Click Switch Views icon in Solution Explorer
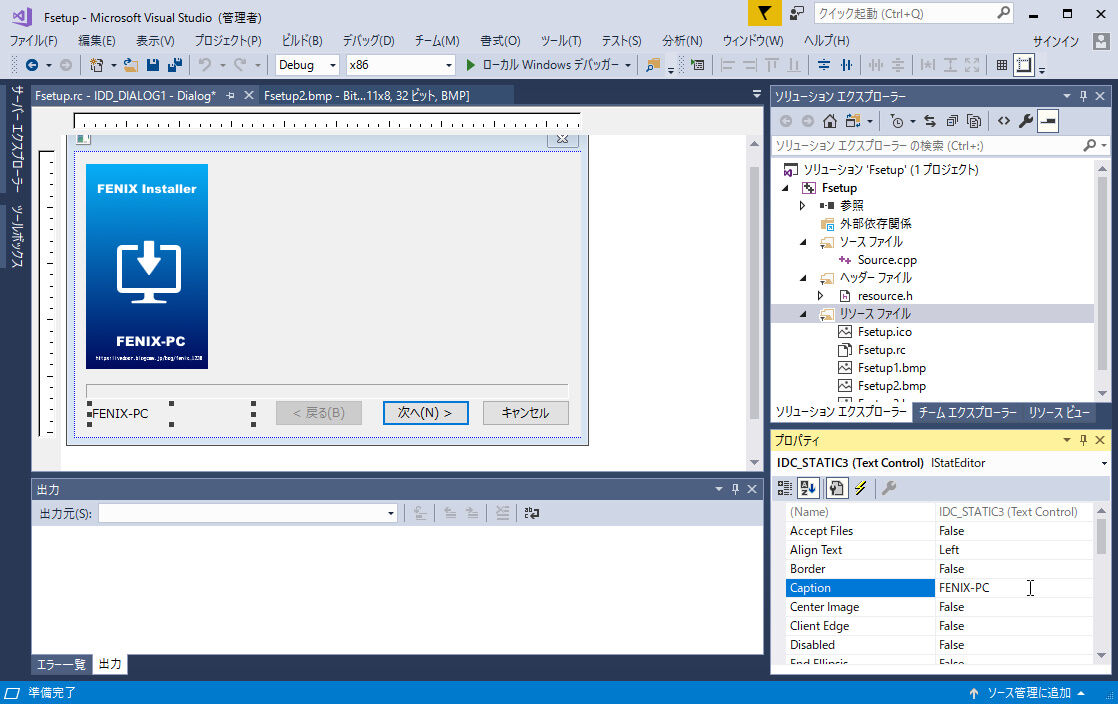Viewport: 1118px width, 704px height. click(853, 121)
